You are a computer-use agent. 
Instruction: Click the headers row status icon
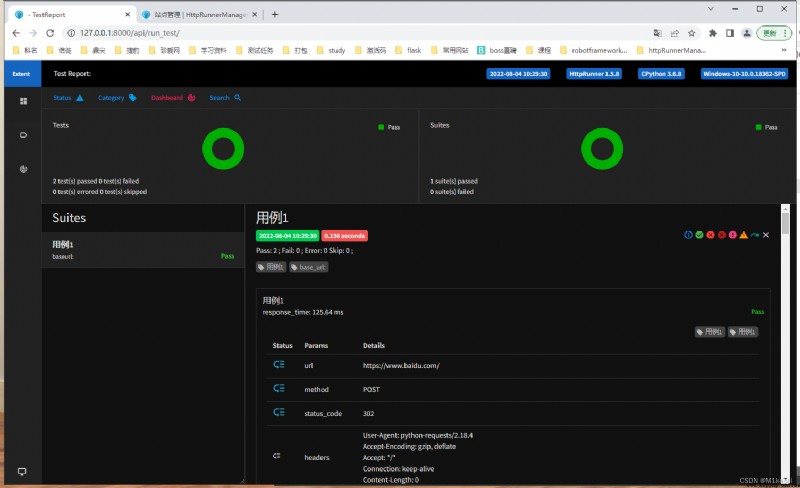pos(277,456)
